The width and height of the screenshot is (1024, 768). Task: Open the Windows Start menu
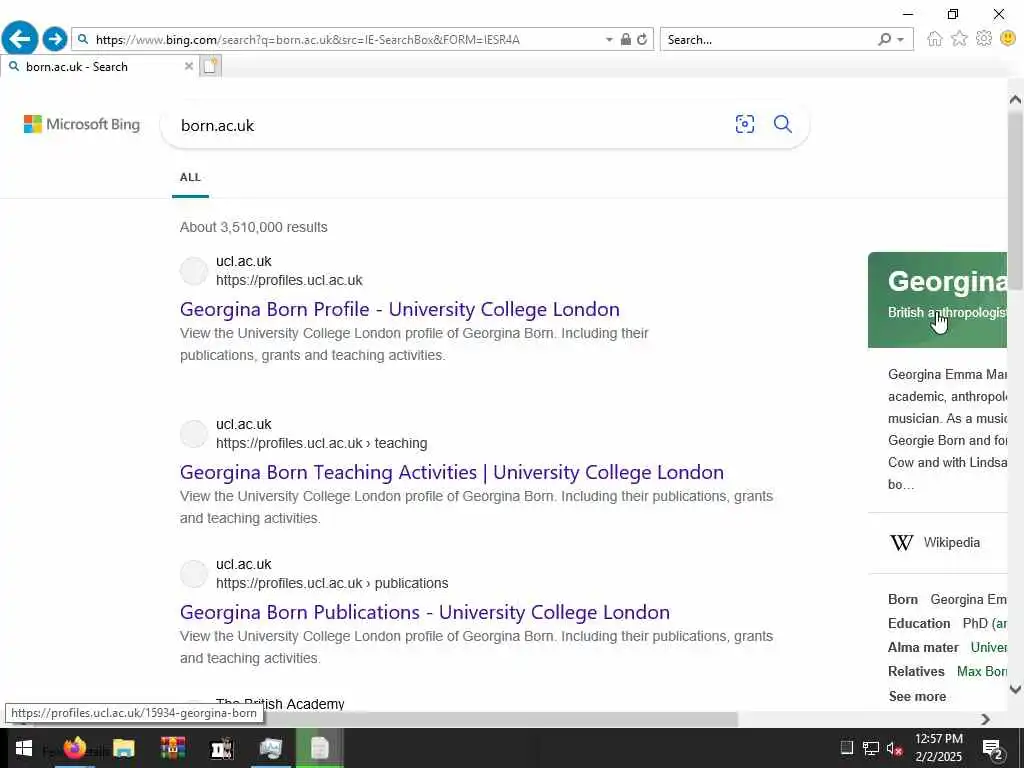(x=24, y=748)
